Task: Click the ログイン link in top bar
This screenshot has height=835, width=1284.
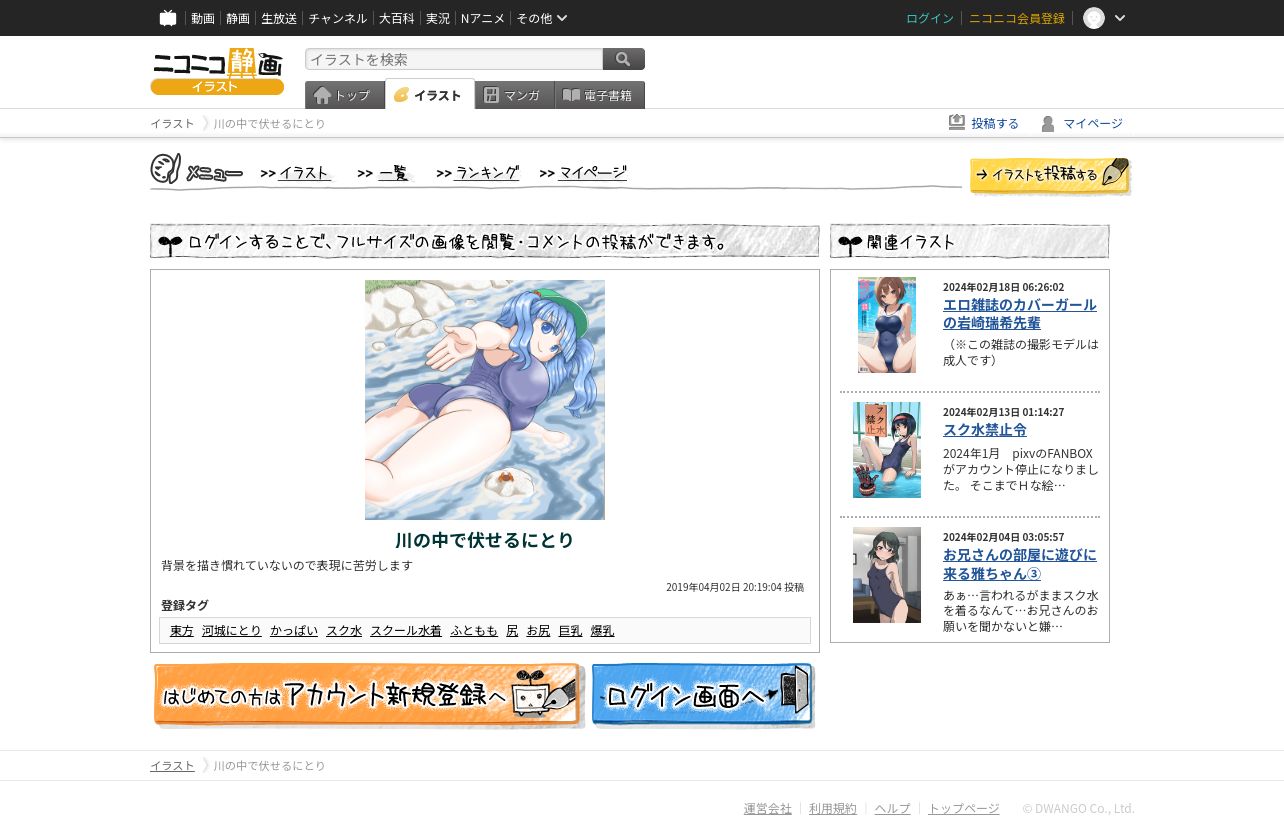Action: [x=930, y=18]
